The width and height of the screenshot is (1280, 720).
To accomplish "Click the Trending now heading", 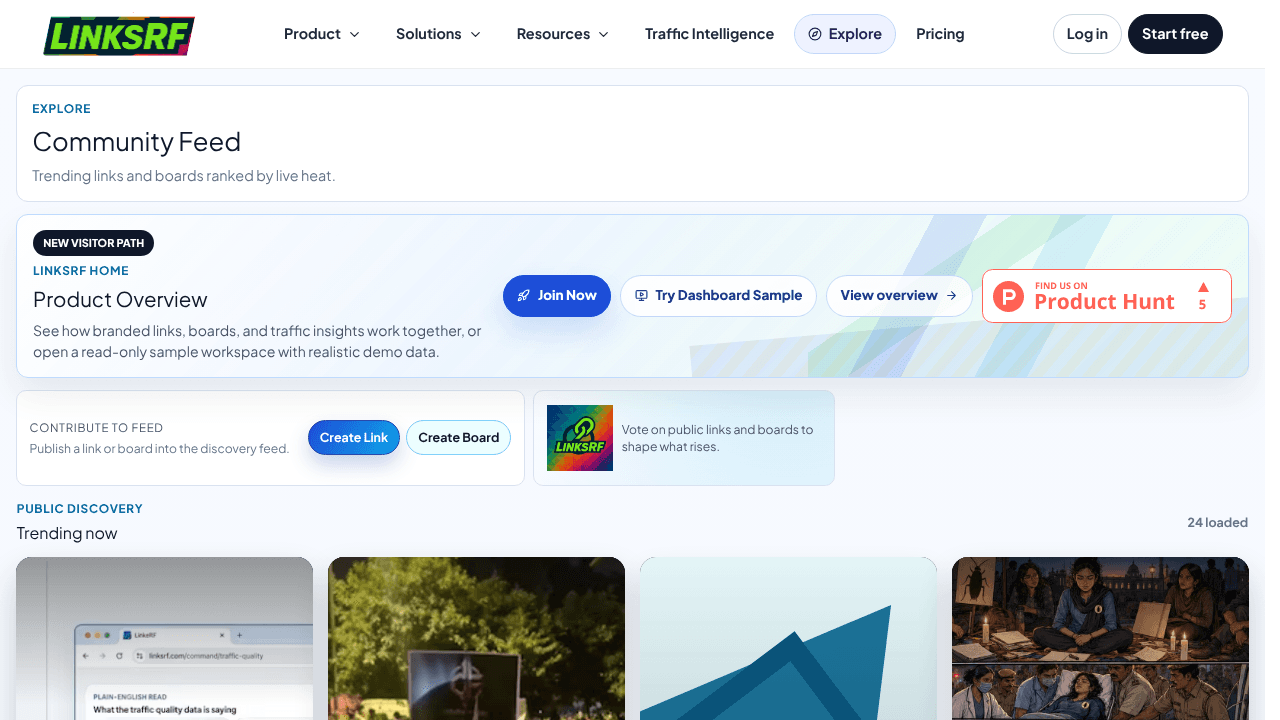I will (x=67, y=533).
